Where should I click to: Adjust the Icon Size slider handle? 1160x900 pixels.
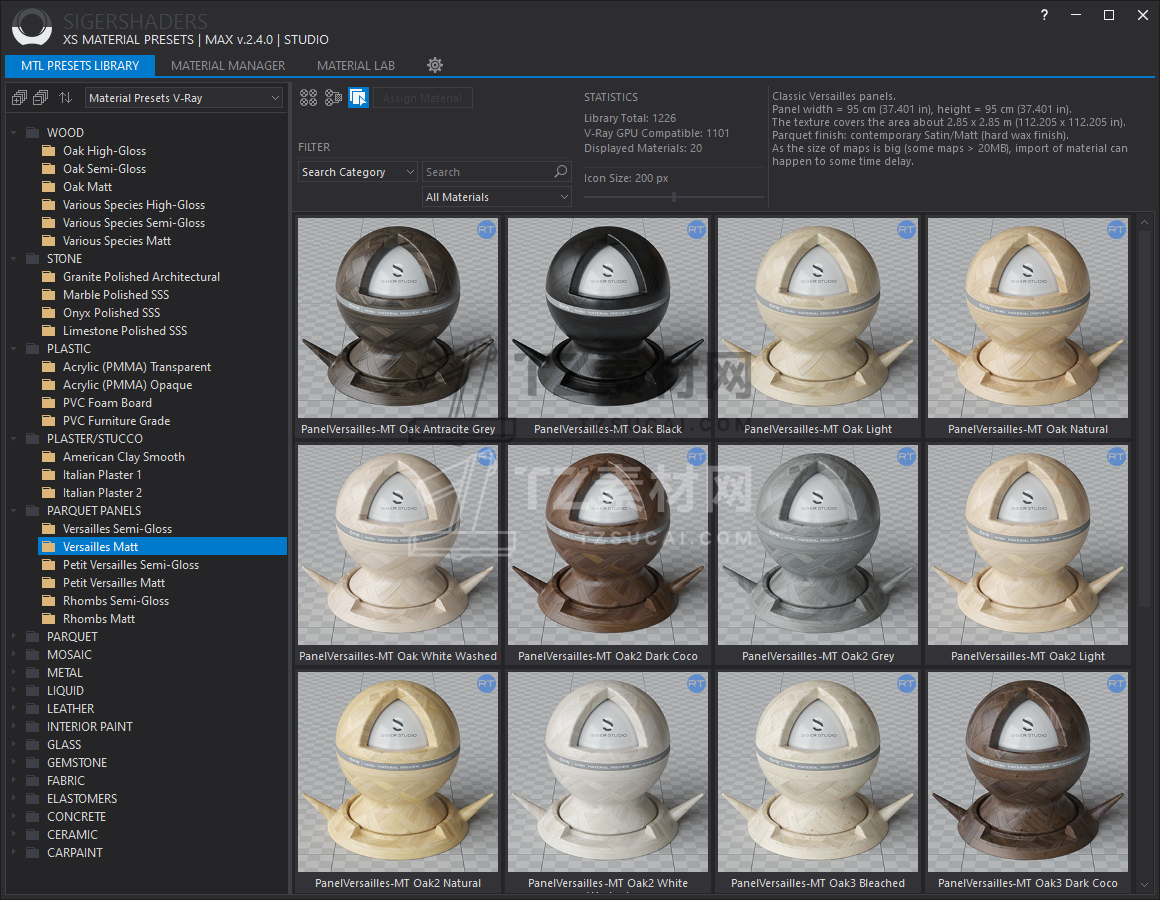(674, 197)
